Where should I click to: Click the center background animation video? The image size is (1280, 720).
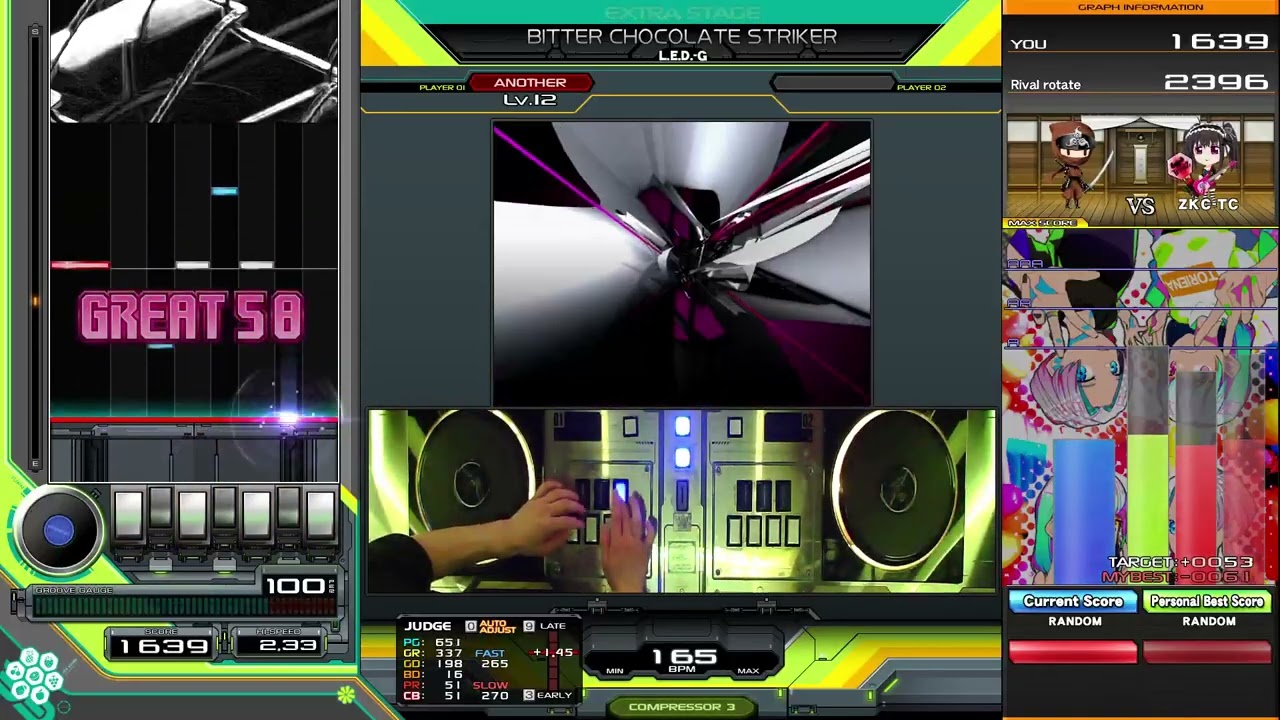pos(681,263)
